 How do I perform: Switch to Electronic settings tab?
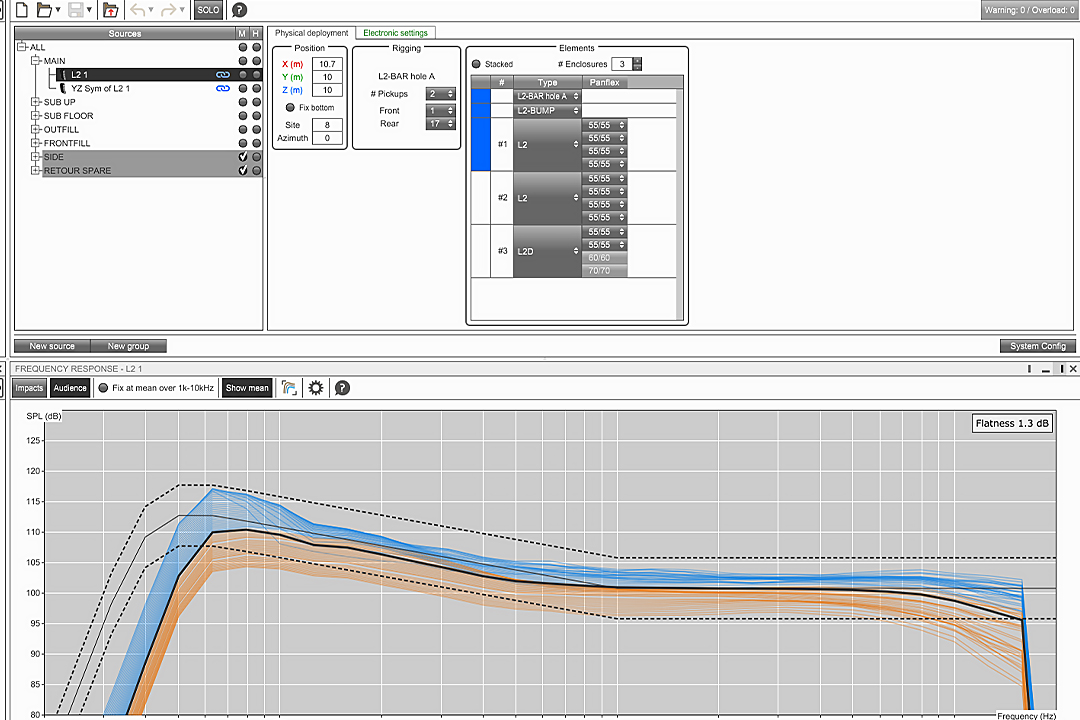(x=395, y=33)
